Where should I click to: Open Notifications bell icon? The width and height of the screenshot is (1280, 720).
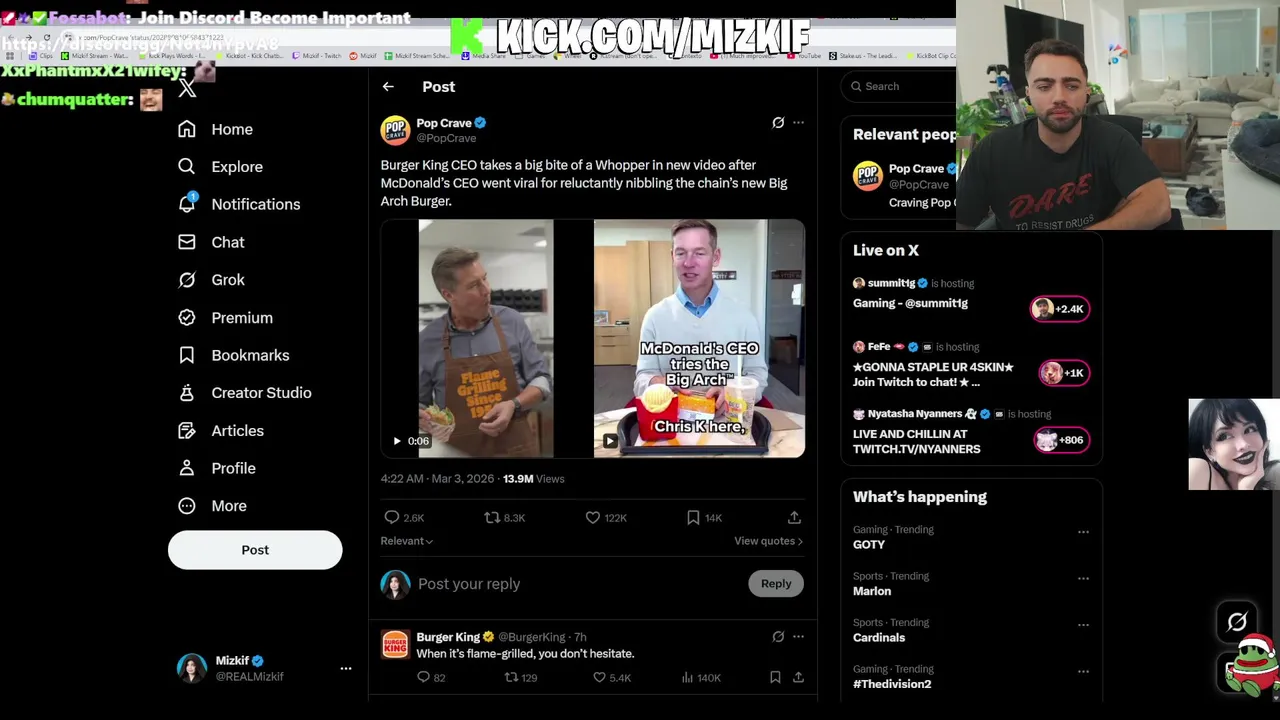187,203
